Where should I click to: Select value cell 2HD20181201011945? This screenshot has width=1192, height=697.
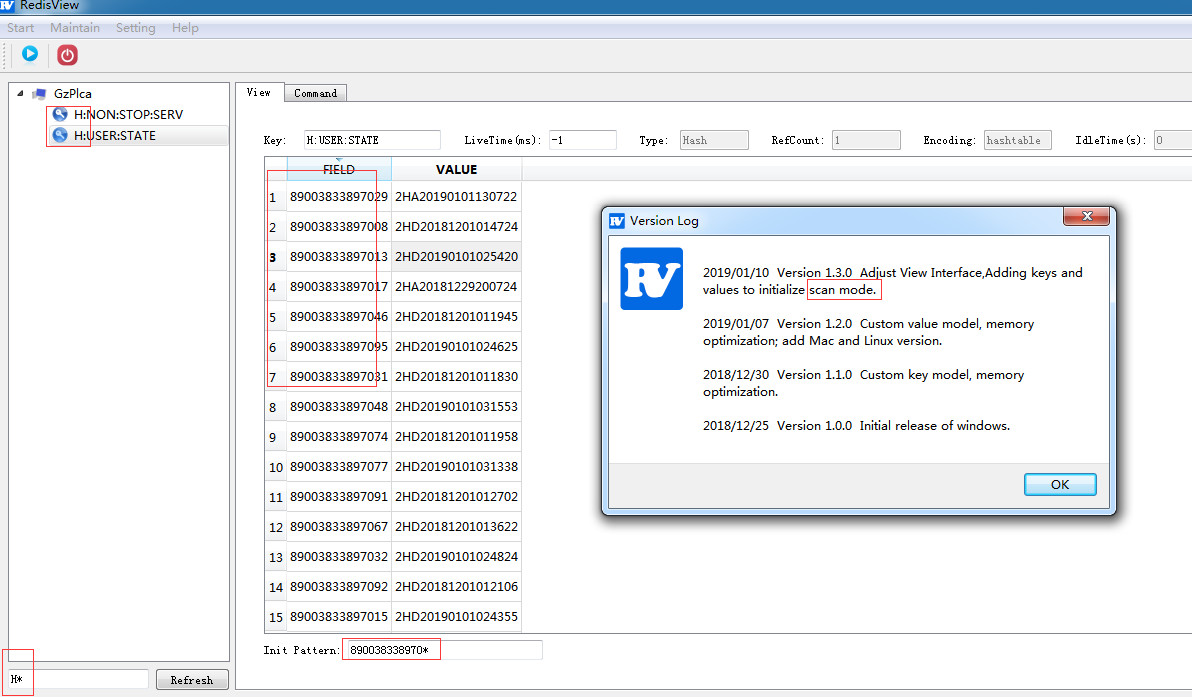tap(456, 316)
